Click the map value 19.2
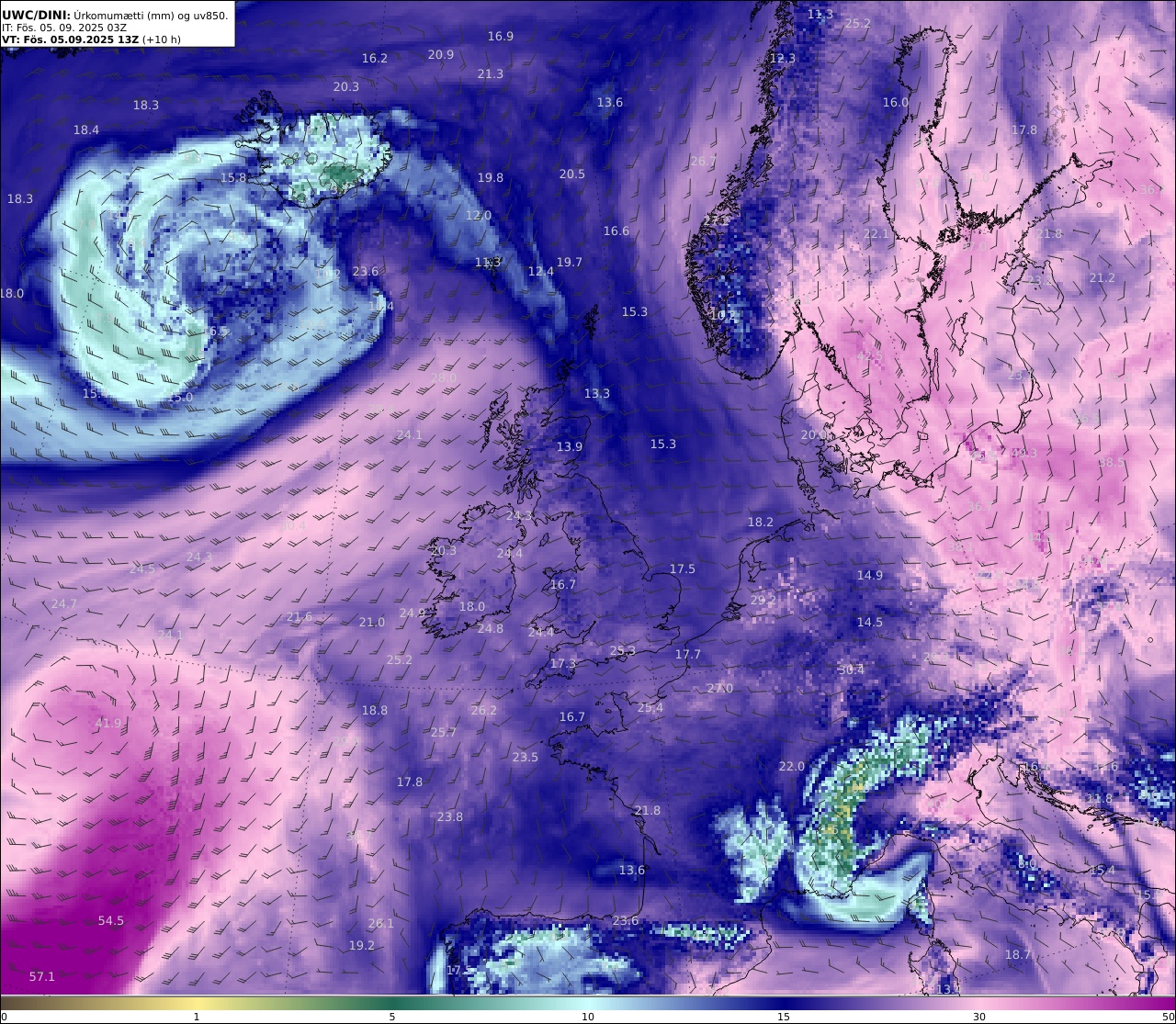The height and width of the screenshot is (1024, 1176). point(362,946)
